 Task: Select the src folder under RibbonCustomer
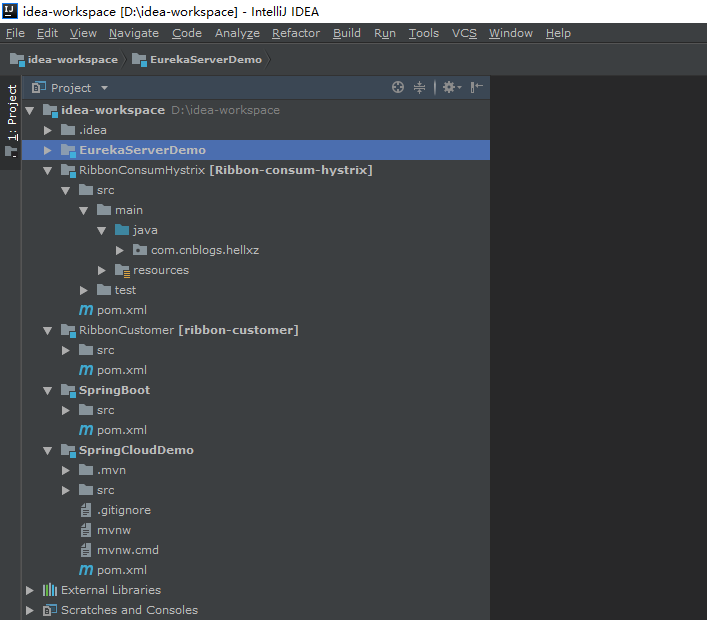(x=106, y=350)
